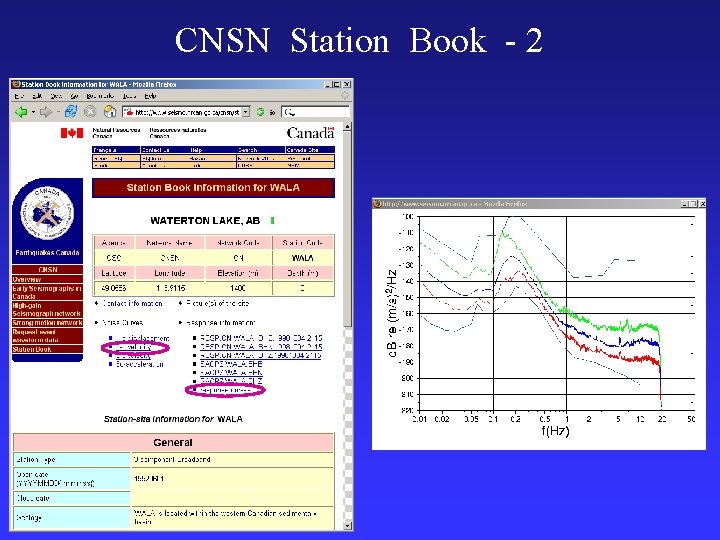
Task: Open the Overview sidebar link
Action: (27, 279)
